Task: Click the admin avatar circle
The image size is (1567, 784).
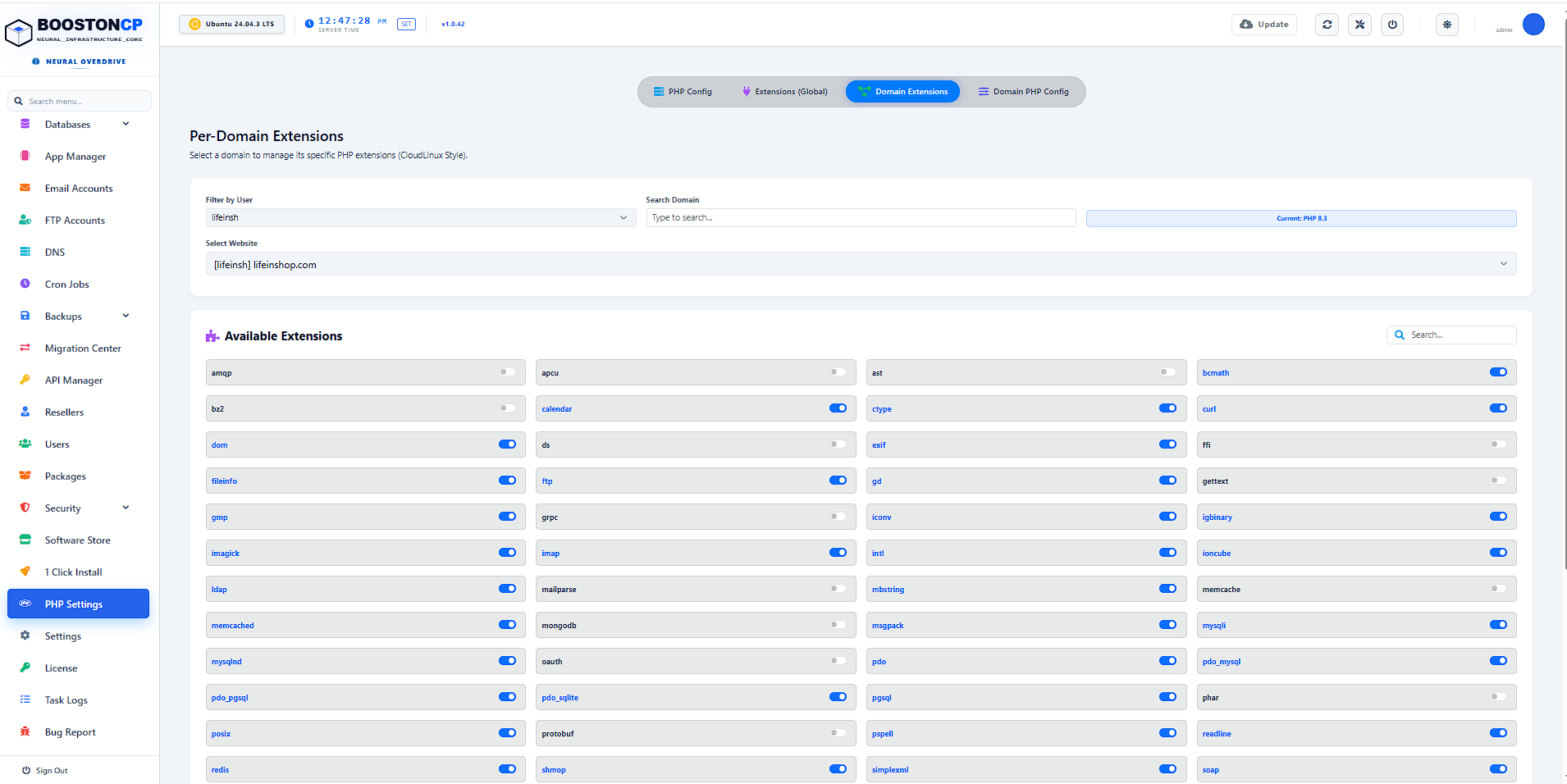Action: [1533, 25]
